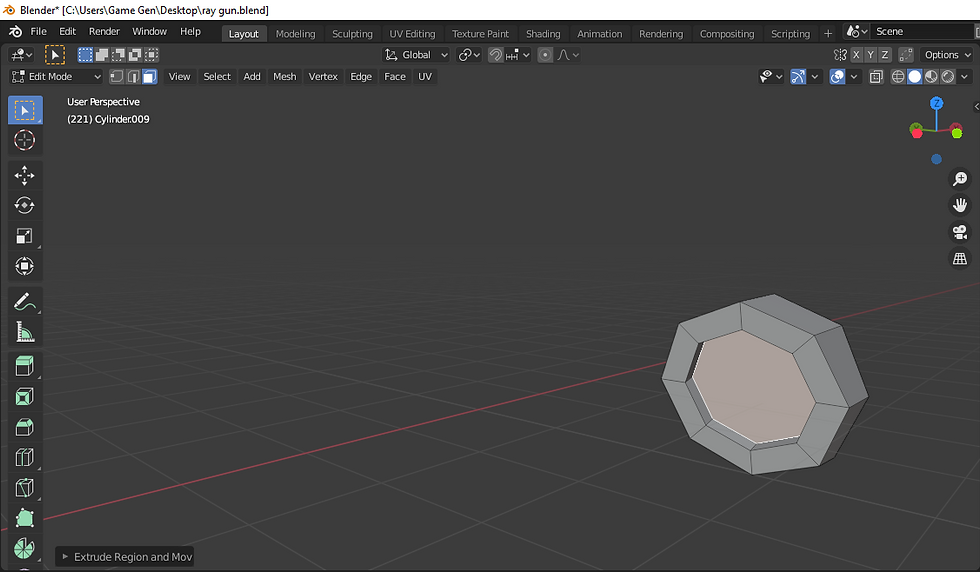Open the Global transform orientation dropdown
The height and width of the screenshot is (572, 980).
coord(416,55)
